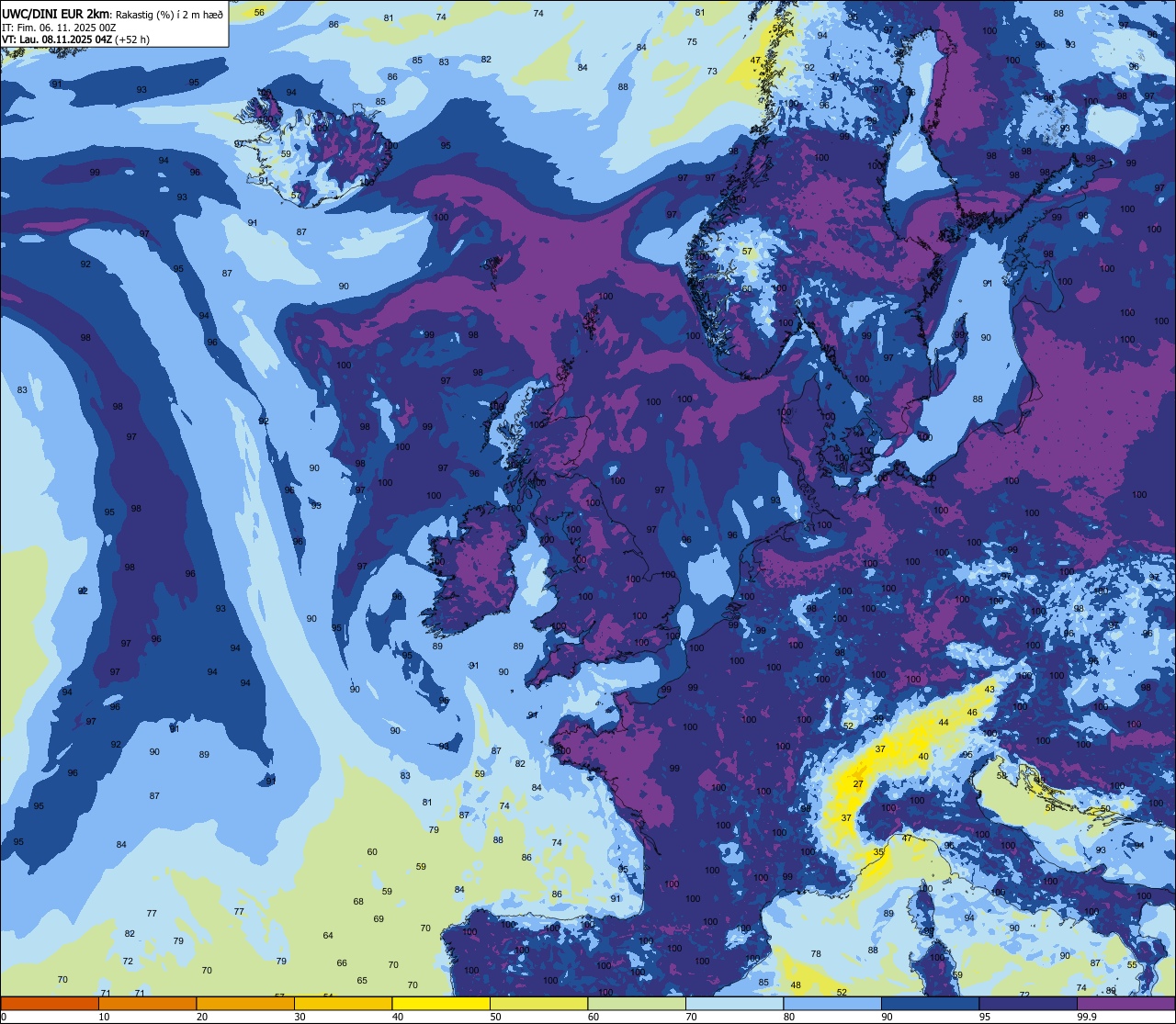The image size is (1176, 1024).
Task: Click the 80–90 percent light blue legend swatch
Action: (x=832, y=1003)
